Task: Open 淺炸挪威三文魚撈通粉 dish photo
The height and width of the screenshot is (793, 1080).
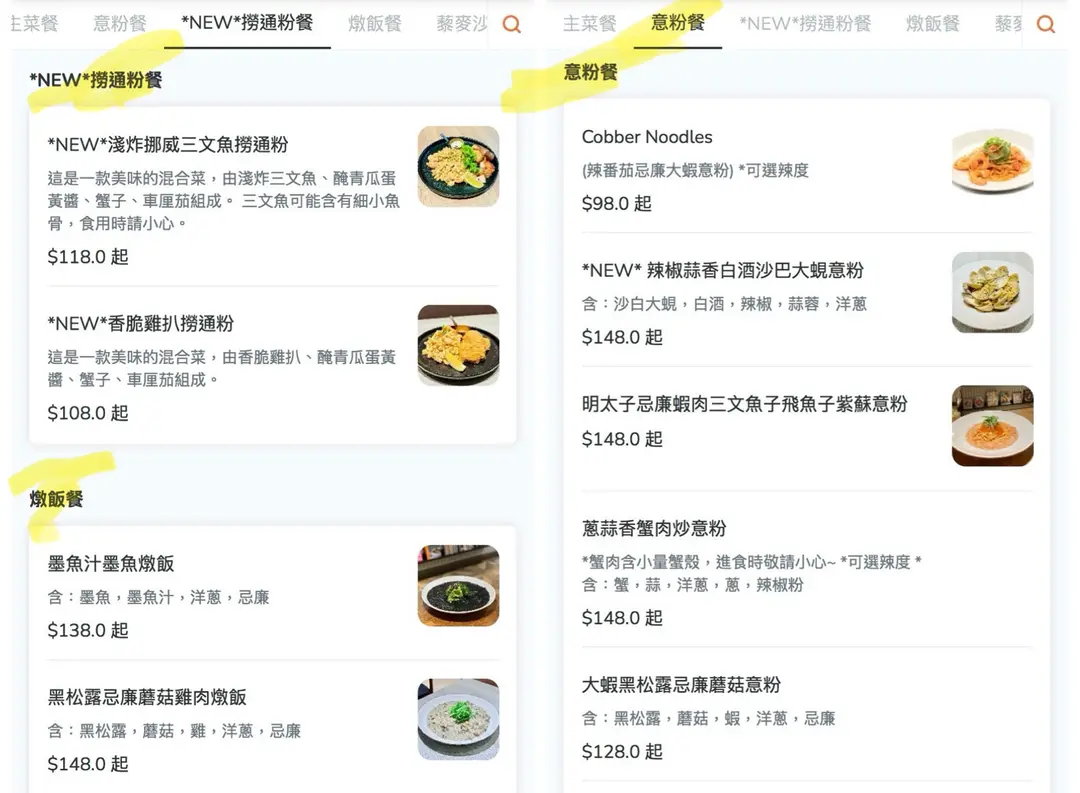Action: (458, 166)
